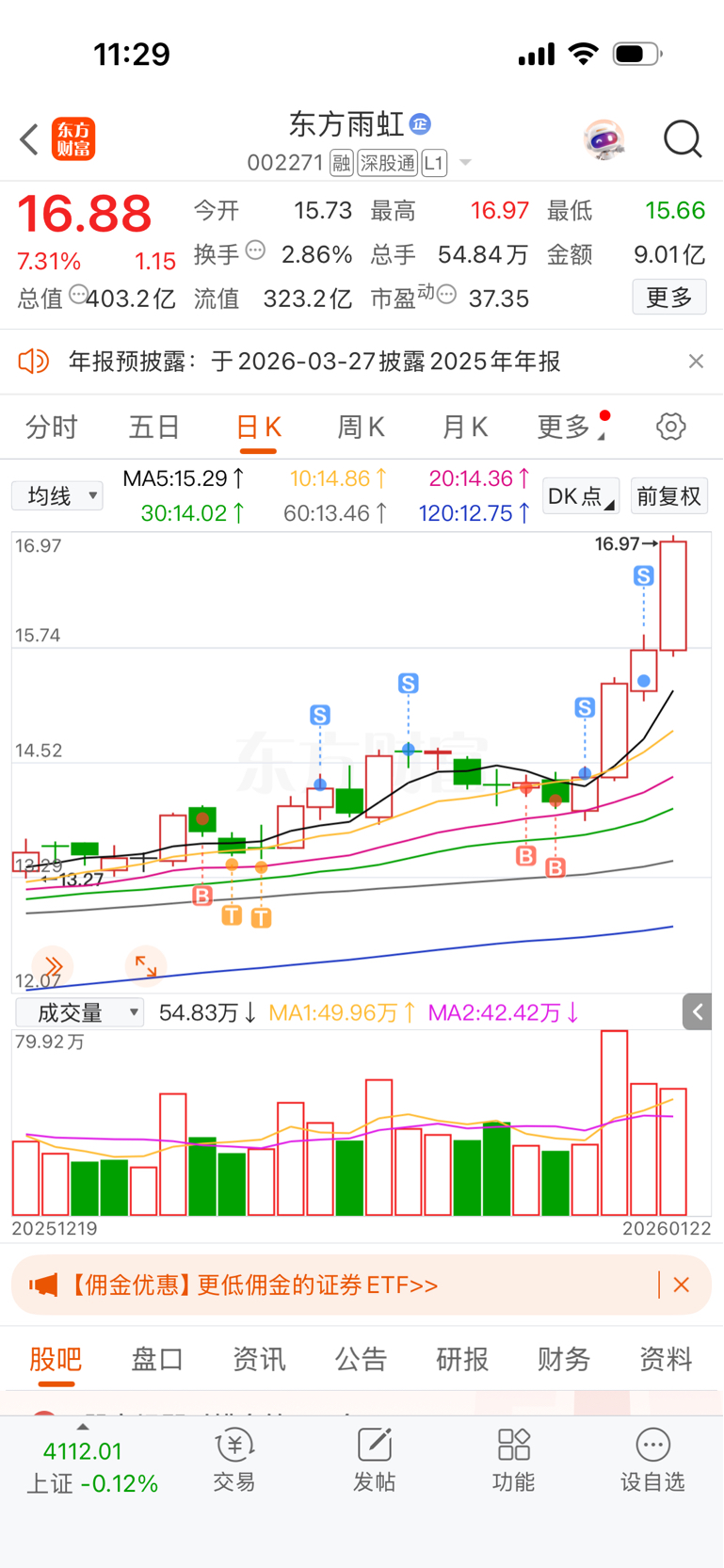The width and height of the screenshot is (724, 1568).
Task: Tap the leftmost T marker below candles
Action: tap(232, 915)
